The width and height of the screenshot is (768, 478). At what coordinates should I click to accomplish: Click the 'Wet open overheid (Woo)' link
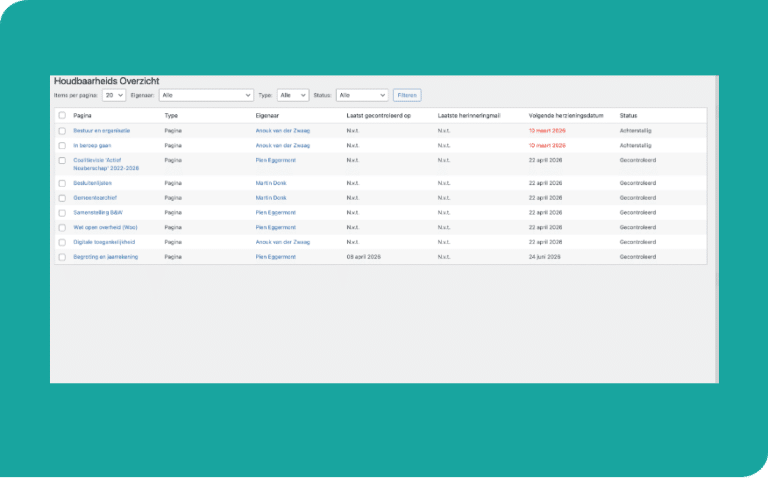pos(105,227)
